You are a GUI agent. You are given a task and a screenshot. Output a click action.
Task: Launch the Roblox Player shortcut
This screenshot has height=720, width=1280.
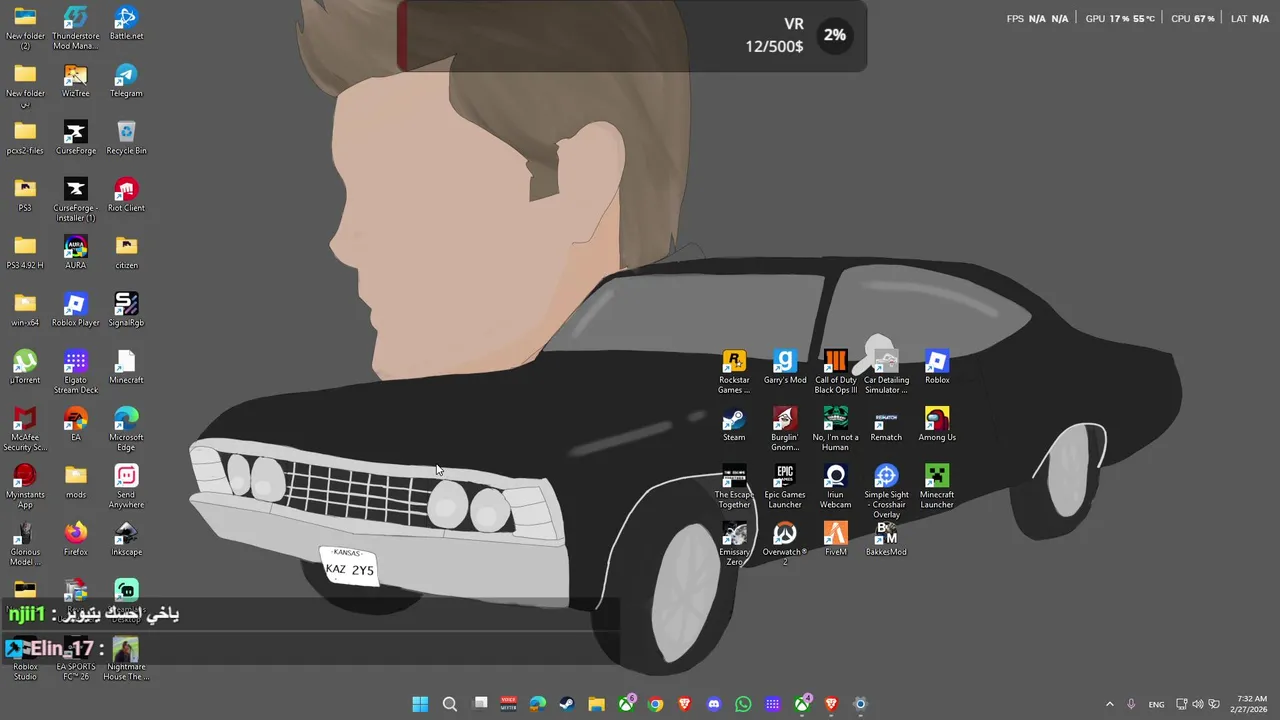(x=75, y=310)
